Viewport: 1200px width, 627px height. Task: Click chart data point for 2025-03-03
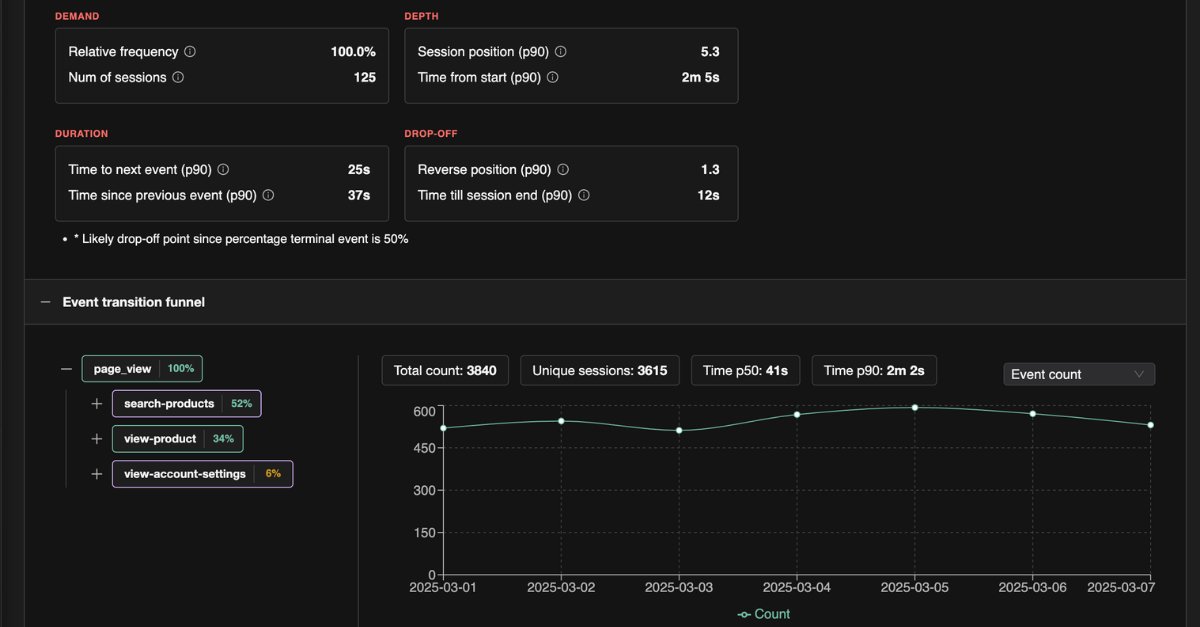tap(679, 431)
